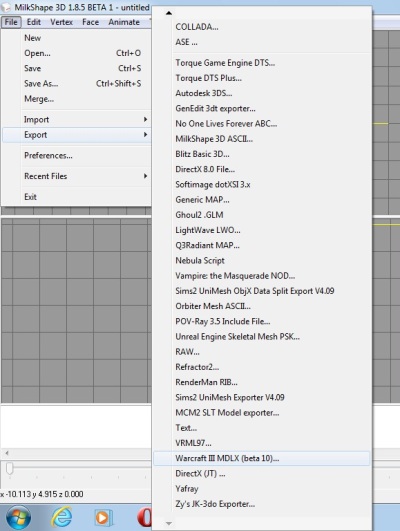
Task: Open the Animate menu
Action: coord(124,22)
